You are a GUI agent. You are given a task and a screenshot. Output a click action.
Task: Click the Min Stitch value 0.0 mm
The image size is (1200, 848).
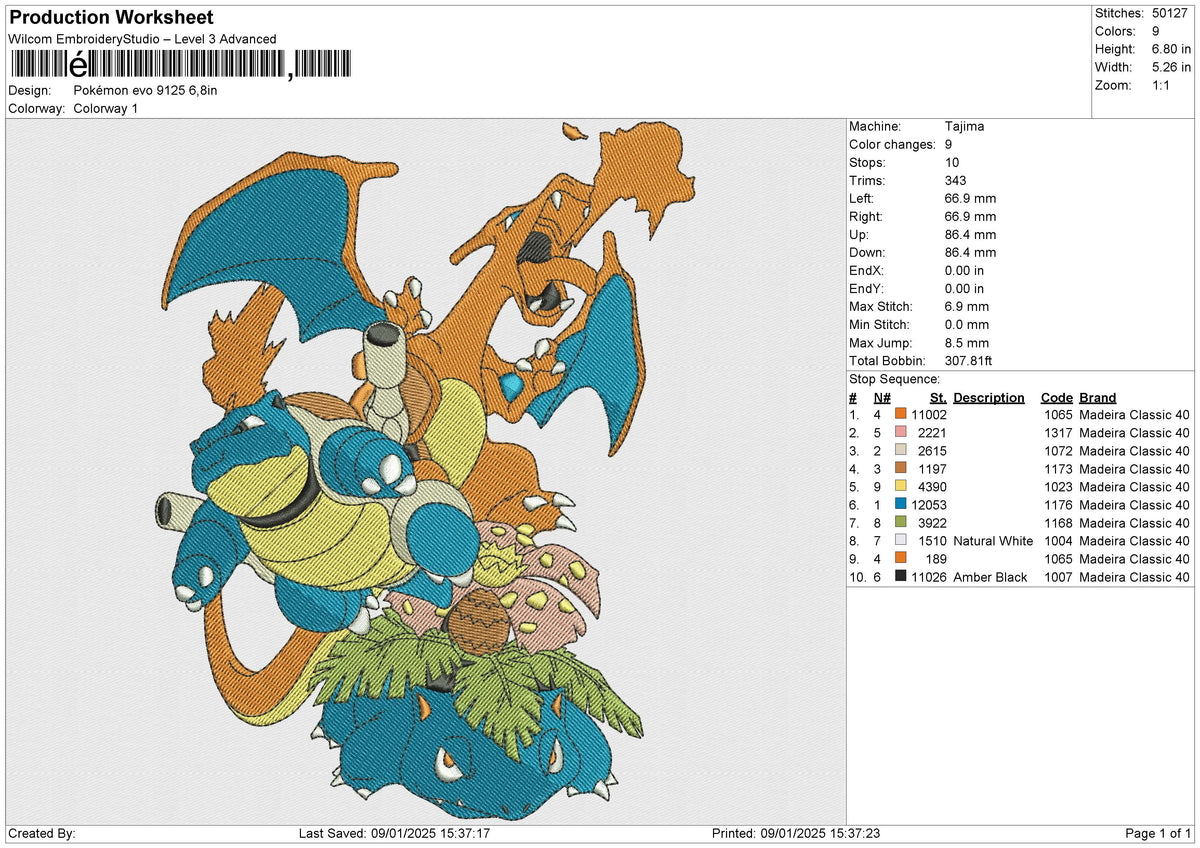967,325
